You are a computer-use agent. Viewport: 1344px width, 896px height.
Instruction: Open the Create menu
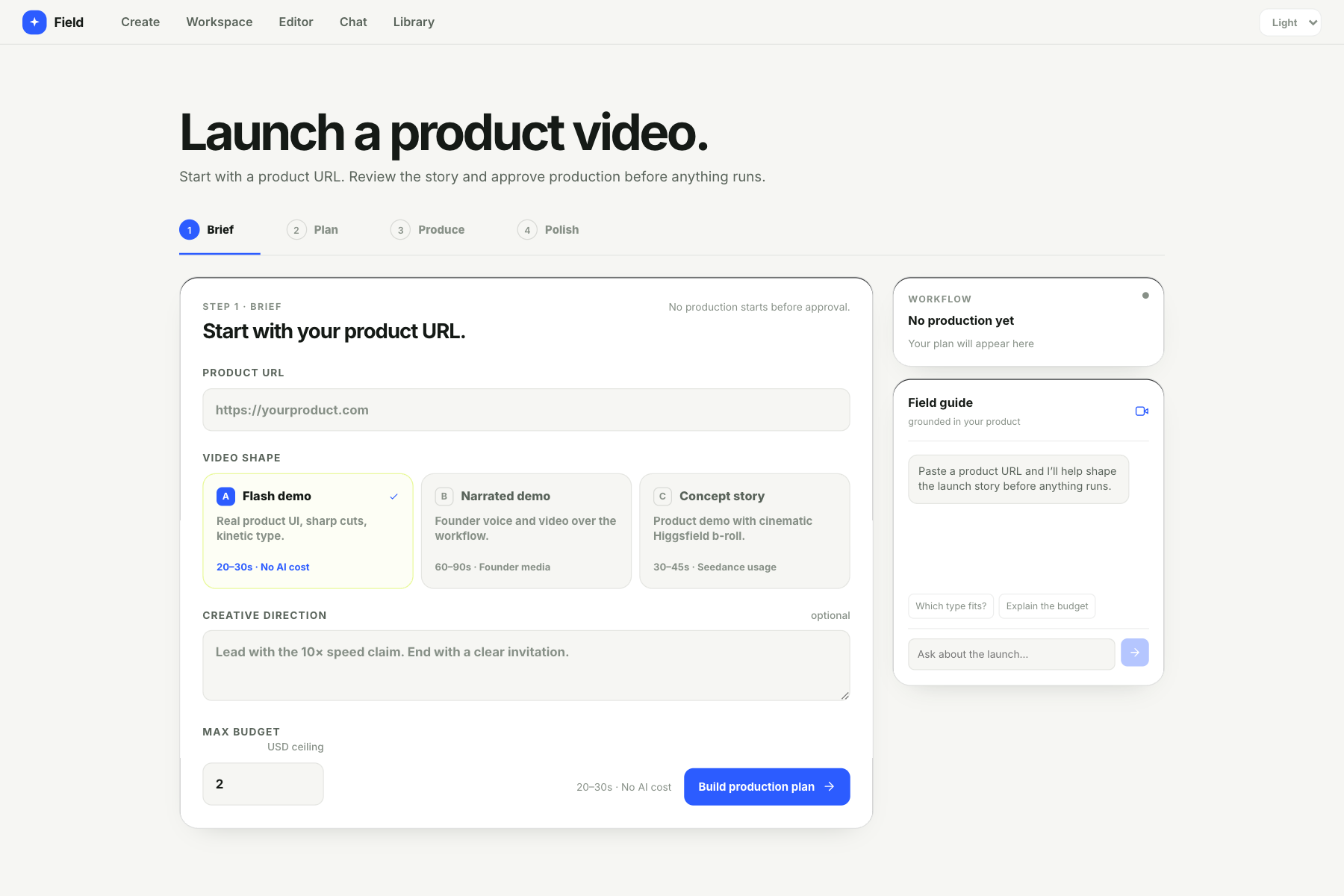(x=140, y=22)
